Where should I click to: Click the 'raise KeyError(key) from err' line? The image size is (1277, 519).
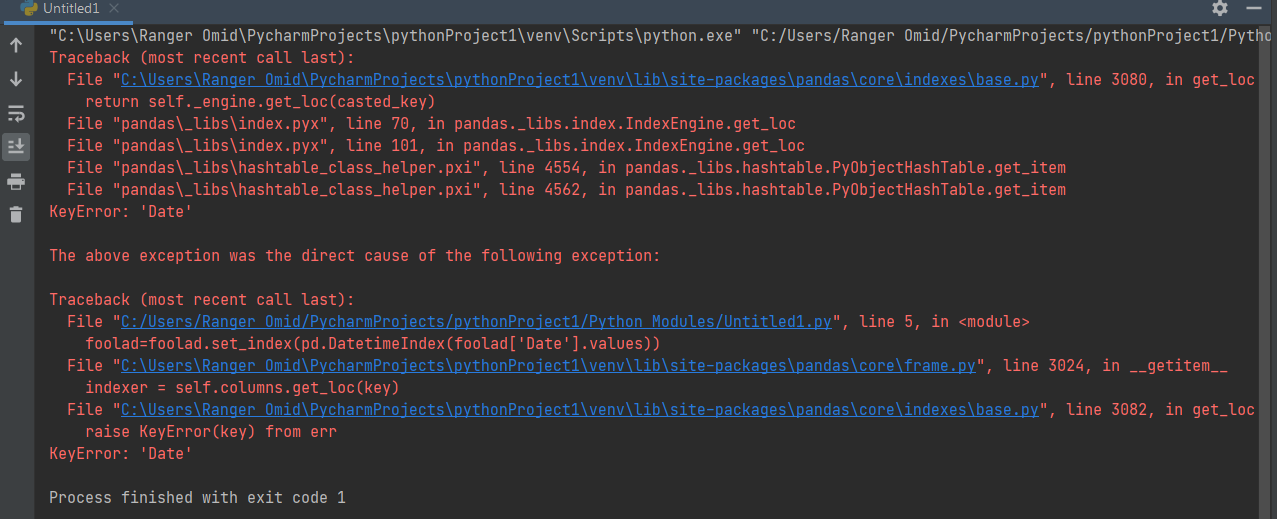[210, 432]
